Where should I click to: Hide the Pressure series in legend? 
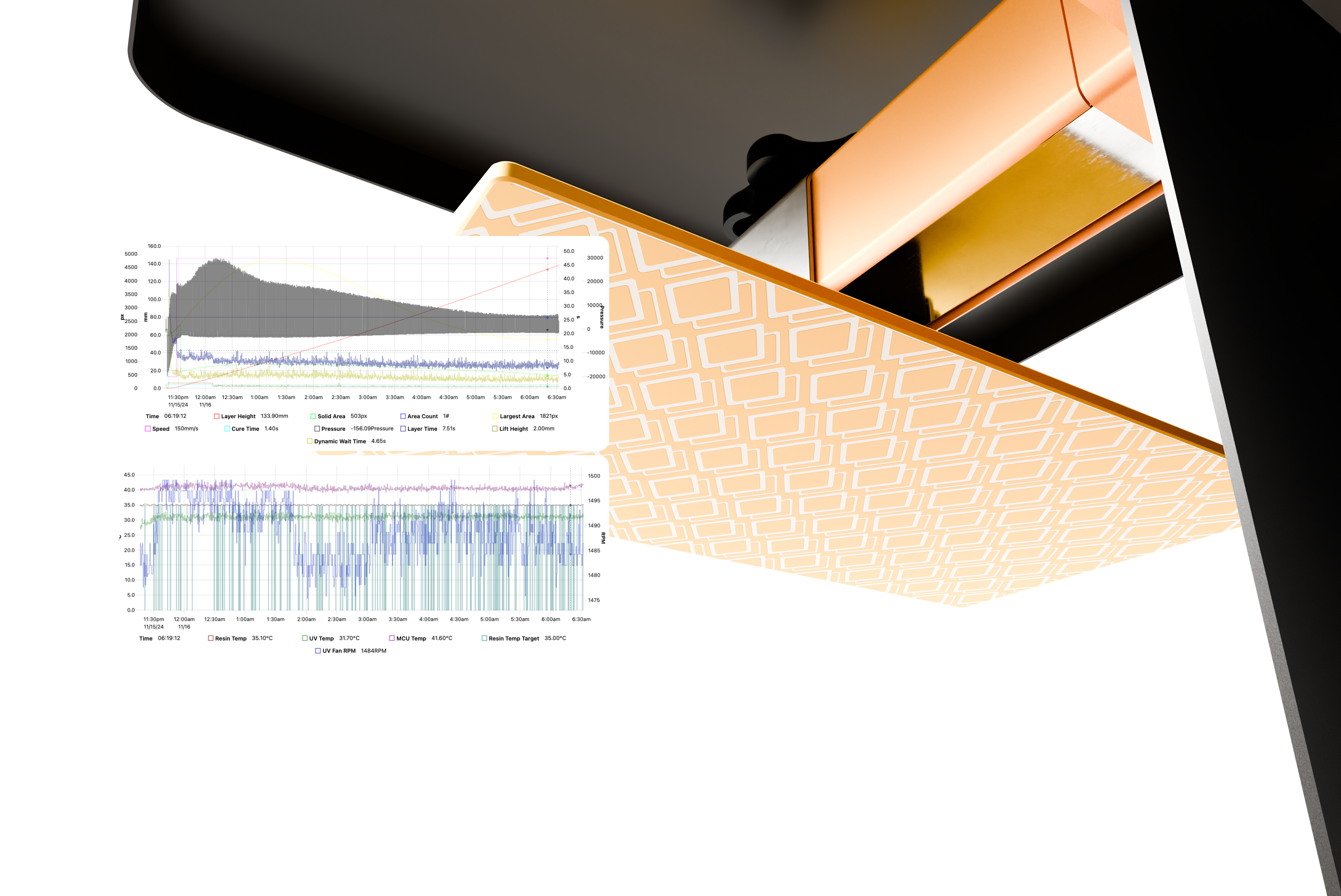point(317,429)
